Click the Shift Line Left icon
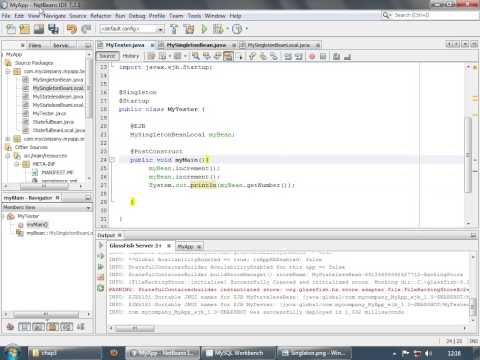The image size is (480, 360). point(288,56)
